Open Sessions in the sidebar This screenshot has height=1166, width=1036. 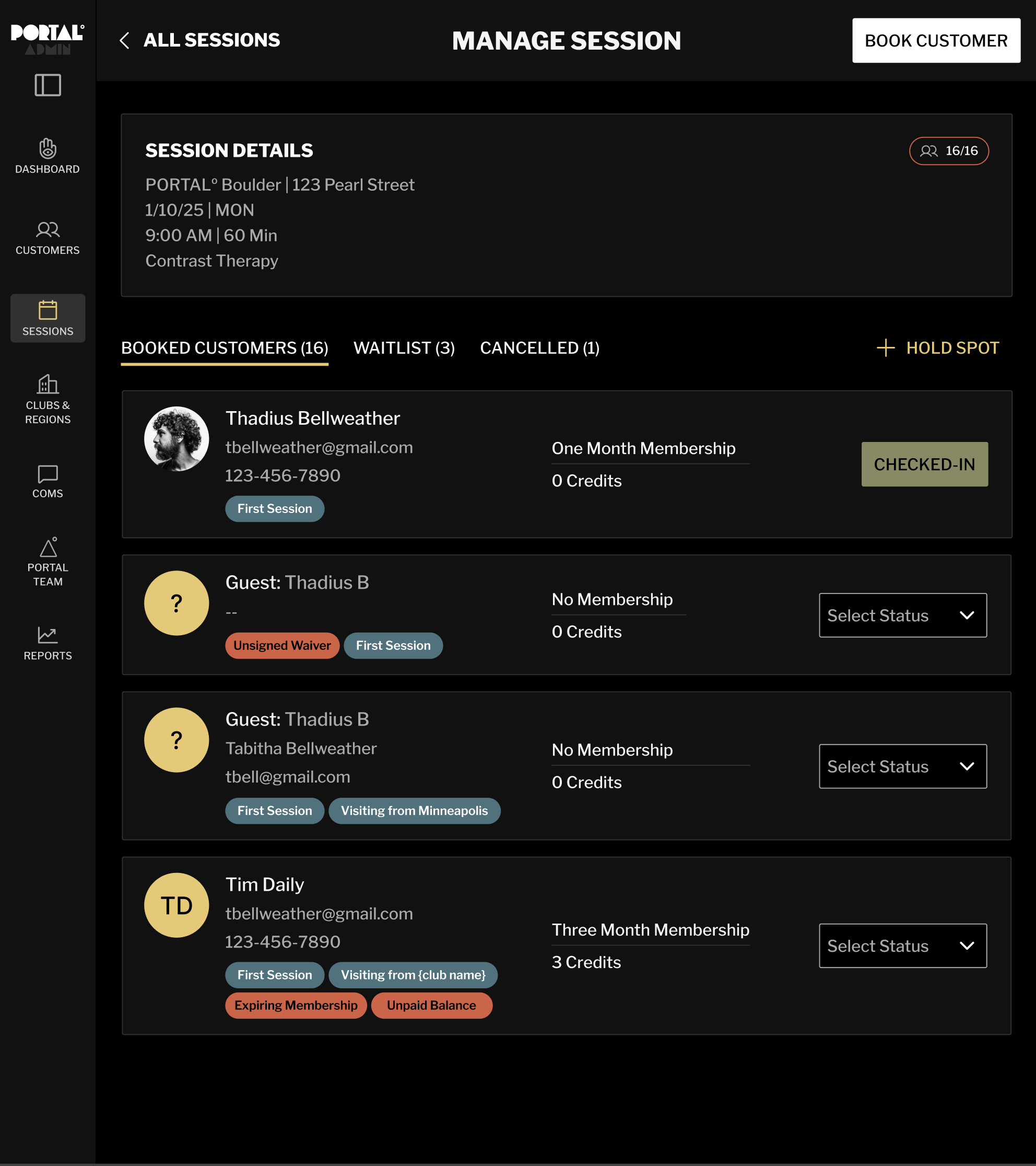(x=48, y=318)
